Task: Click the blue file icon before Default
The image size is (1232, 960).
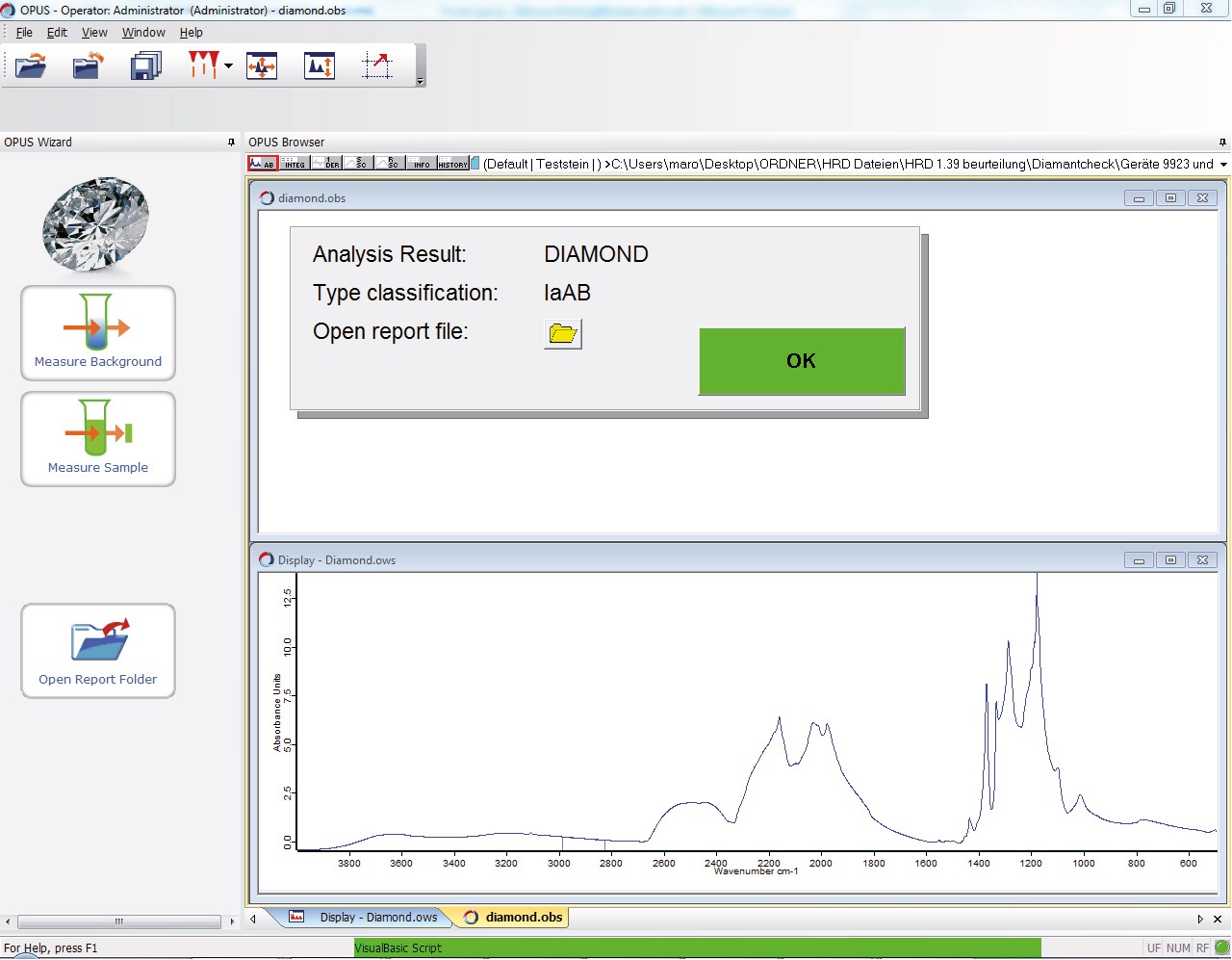Action: point(475,164)
